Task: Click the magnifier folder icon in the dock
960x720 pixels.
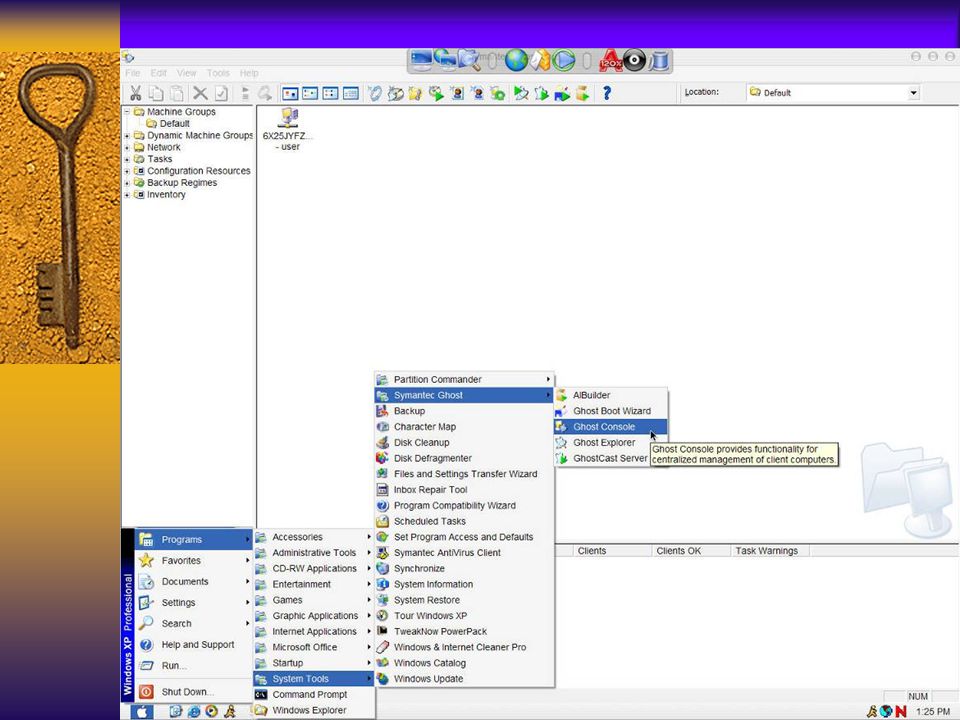Action: point(469,60)
